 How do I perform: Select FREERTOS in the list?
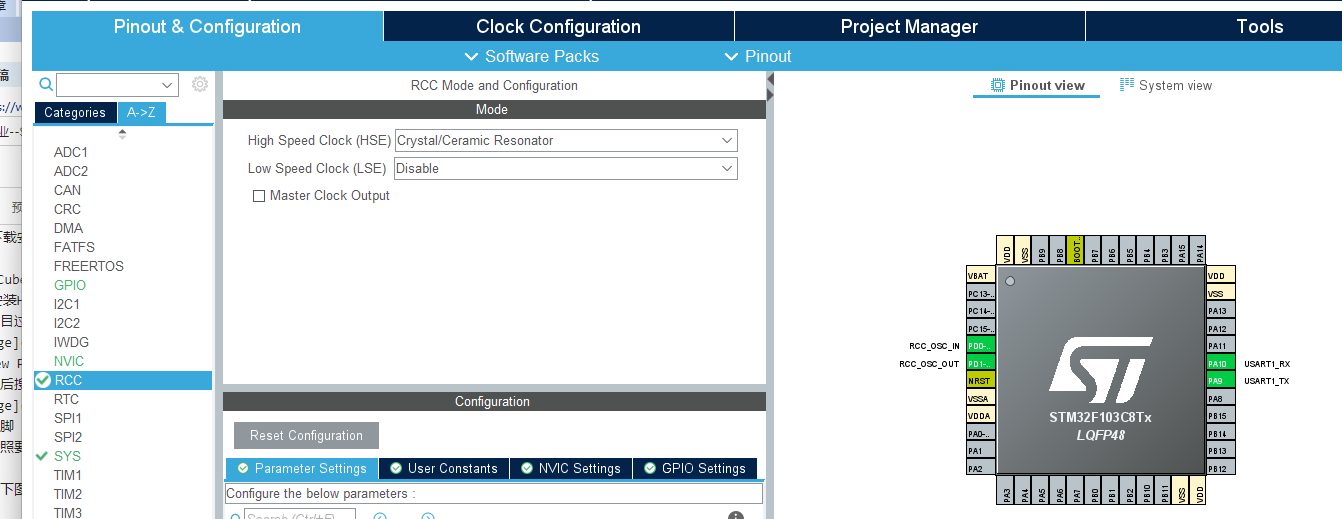click(x=89, y=266)
